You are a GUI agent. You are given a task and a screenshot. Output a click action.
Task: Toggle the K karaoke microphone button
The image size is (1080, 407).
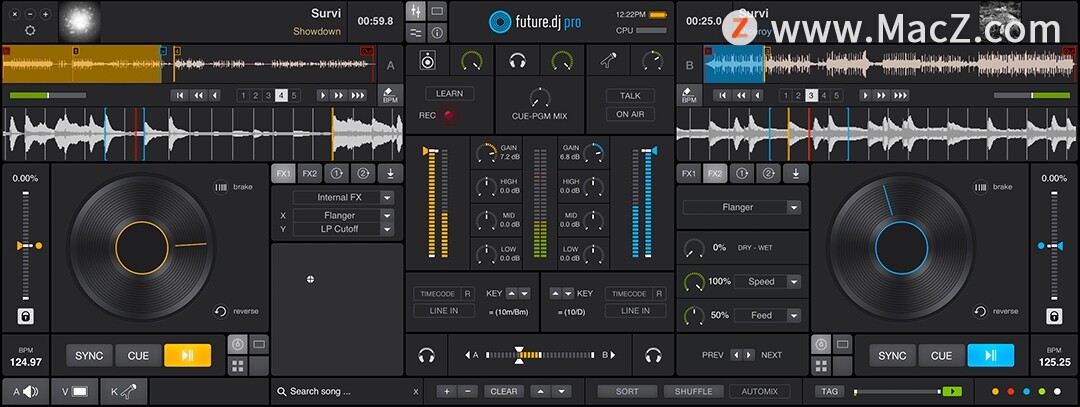click(x=124, y=391)
